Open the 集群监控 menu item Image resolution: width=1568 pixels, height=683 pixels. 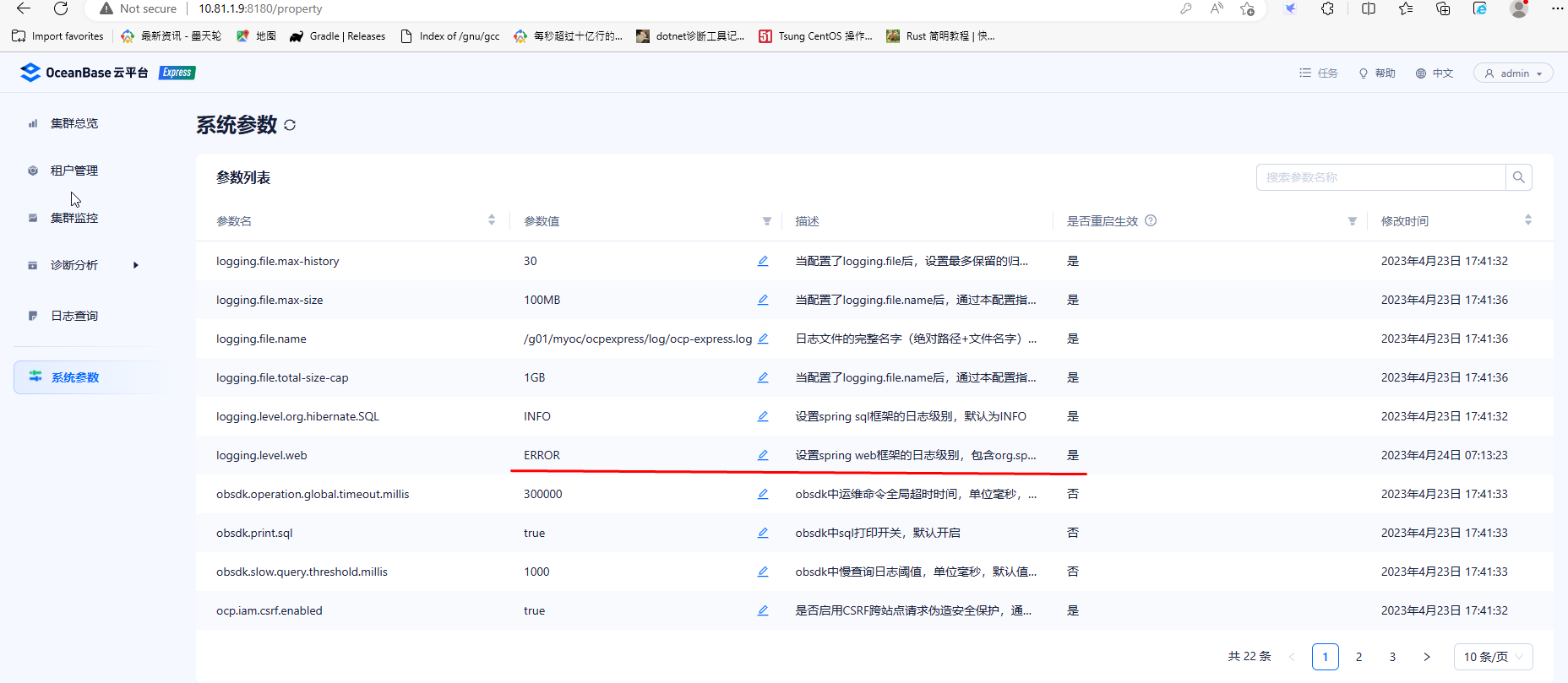point(74,218)
